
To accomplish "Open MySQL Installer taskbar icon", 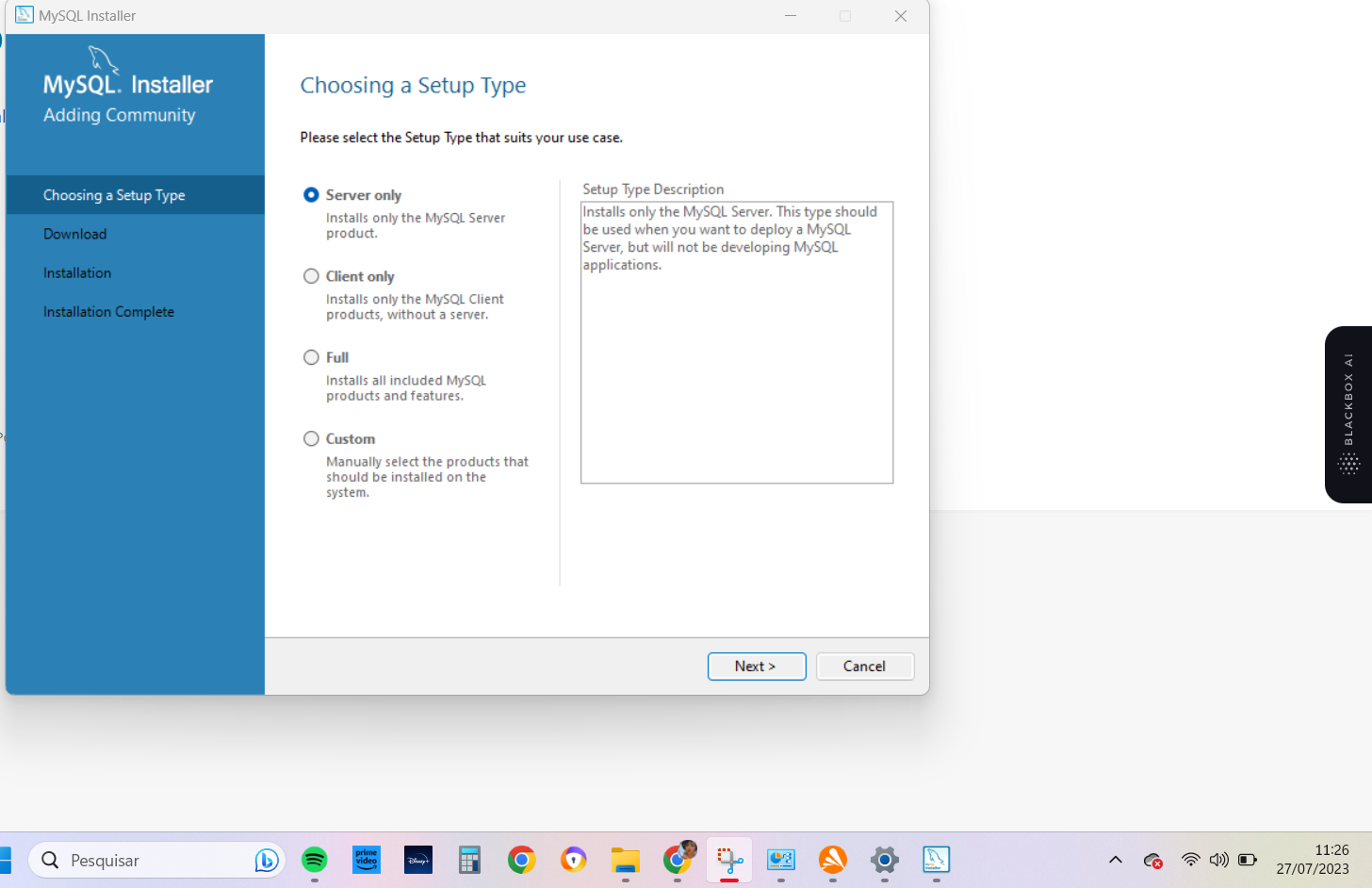I will 936,860.
